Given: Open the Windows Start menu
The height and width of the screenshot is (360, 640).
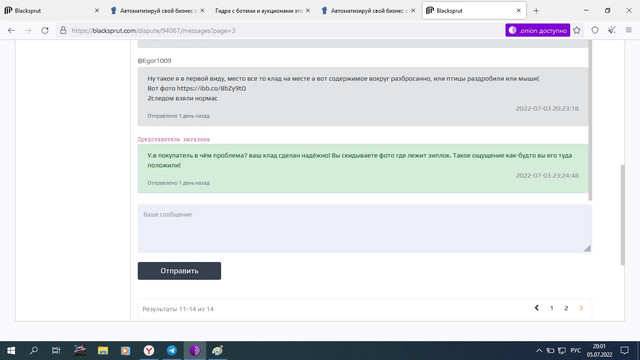Looking at the screenshot, I should click(11, 351).
